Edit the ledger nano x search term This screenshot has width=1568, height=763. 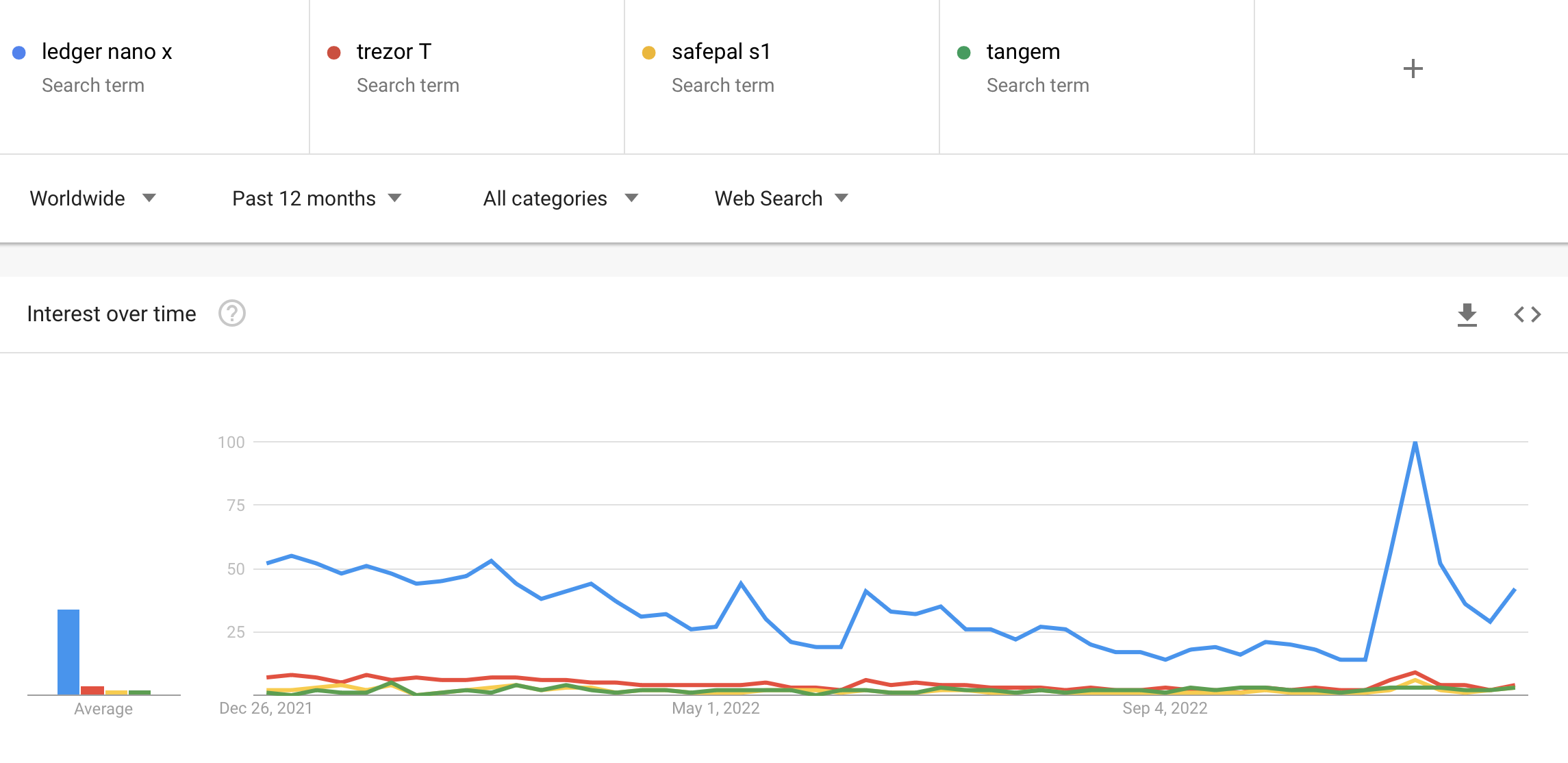click(107, 52)
